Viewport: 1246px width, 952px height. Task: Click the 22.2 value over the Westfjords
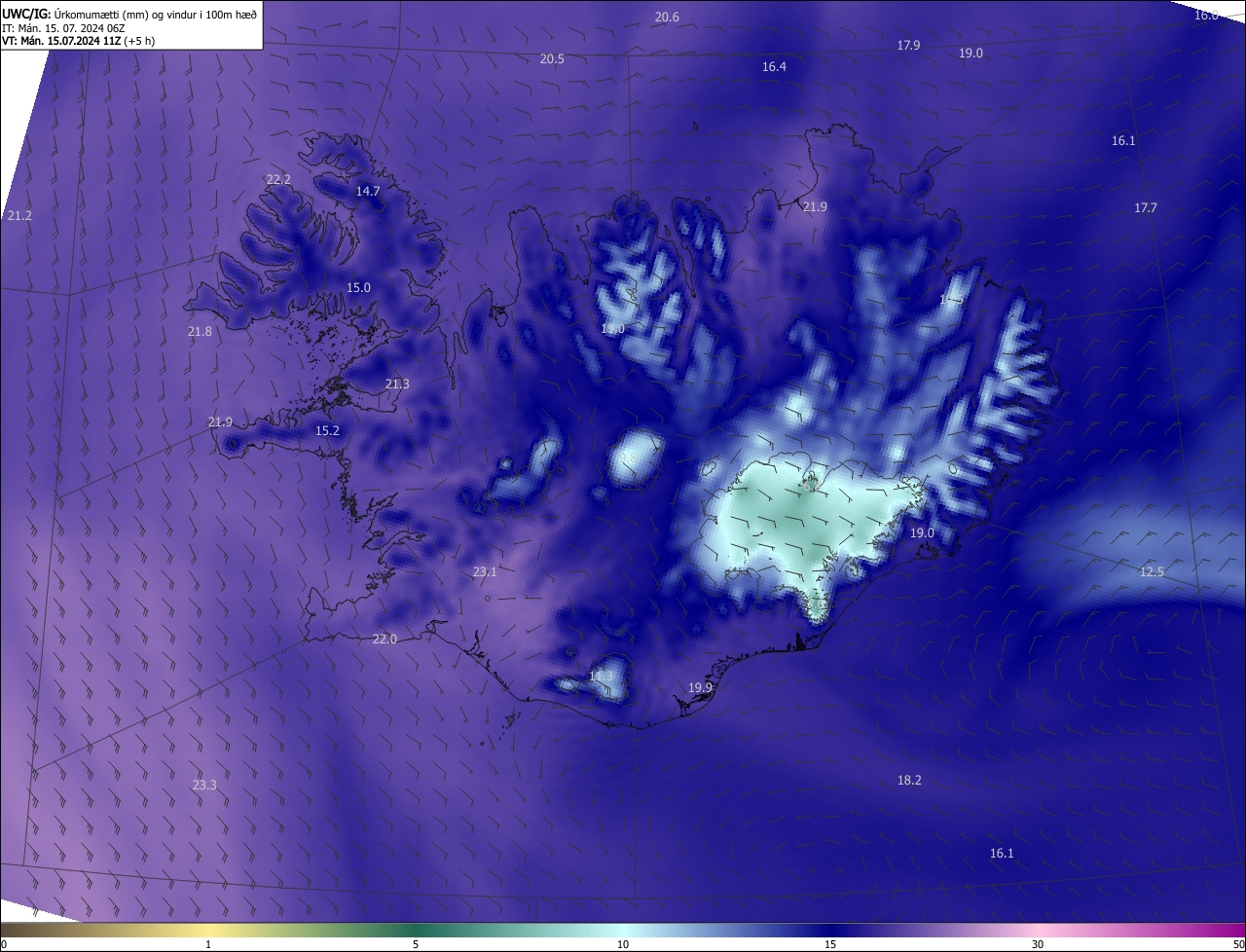pyautogui.click(x=278, y=180)
